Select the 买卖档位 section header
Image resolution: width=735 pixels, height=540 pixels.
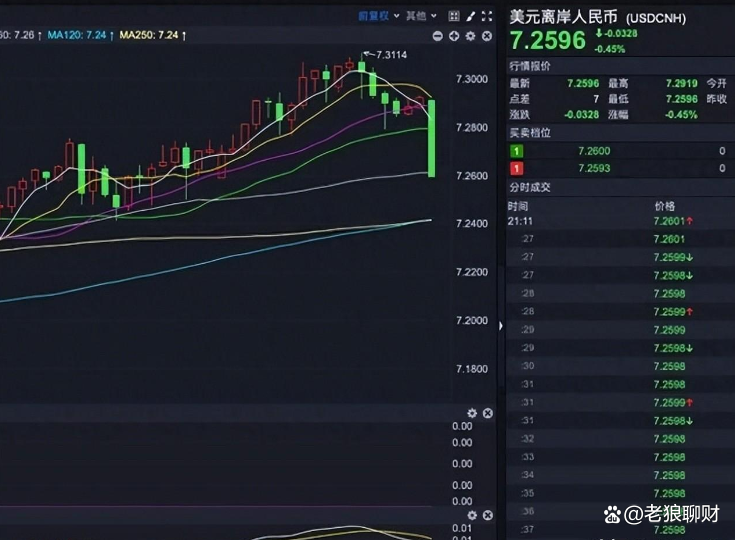coord(530,133)
